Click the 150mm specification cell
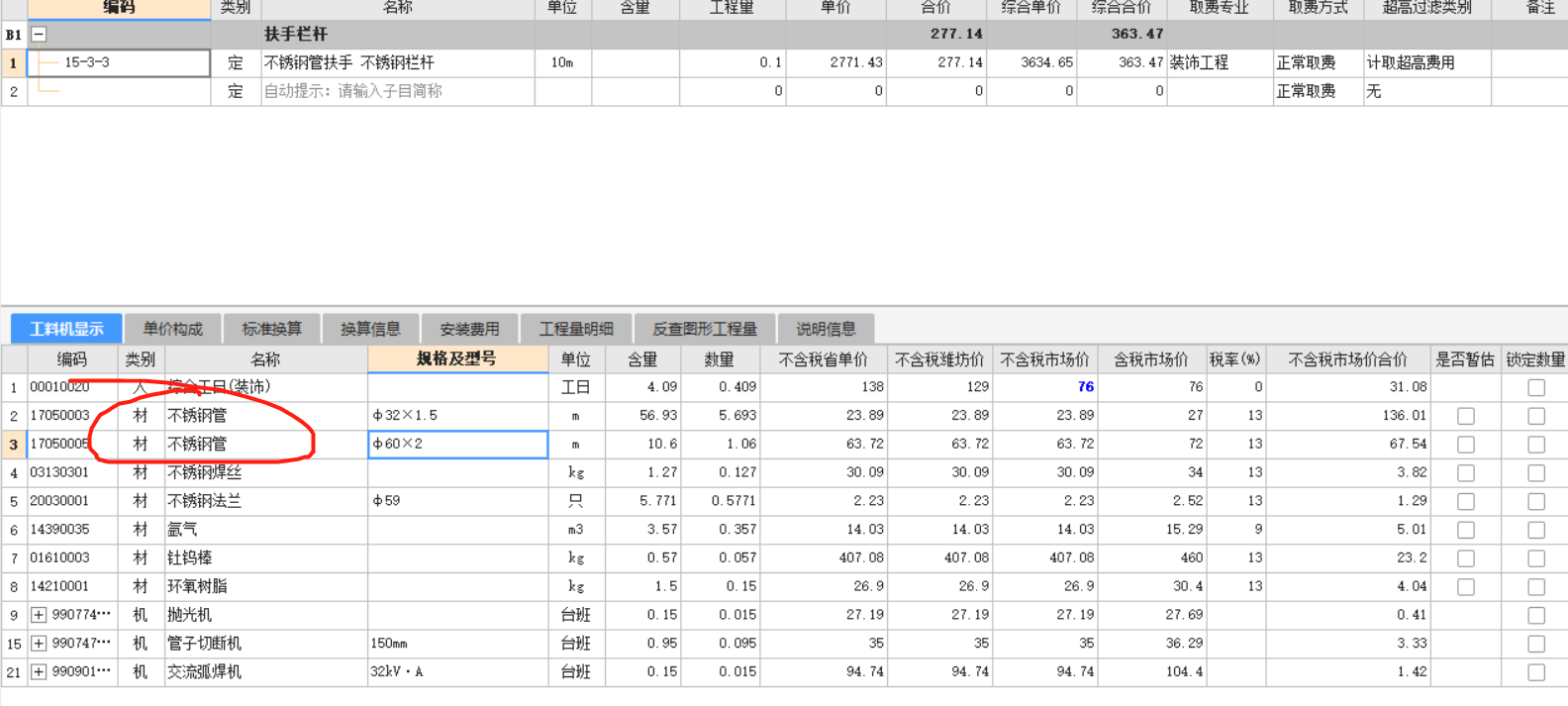Viewport: 1568px width, 706px height. 457,644
